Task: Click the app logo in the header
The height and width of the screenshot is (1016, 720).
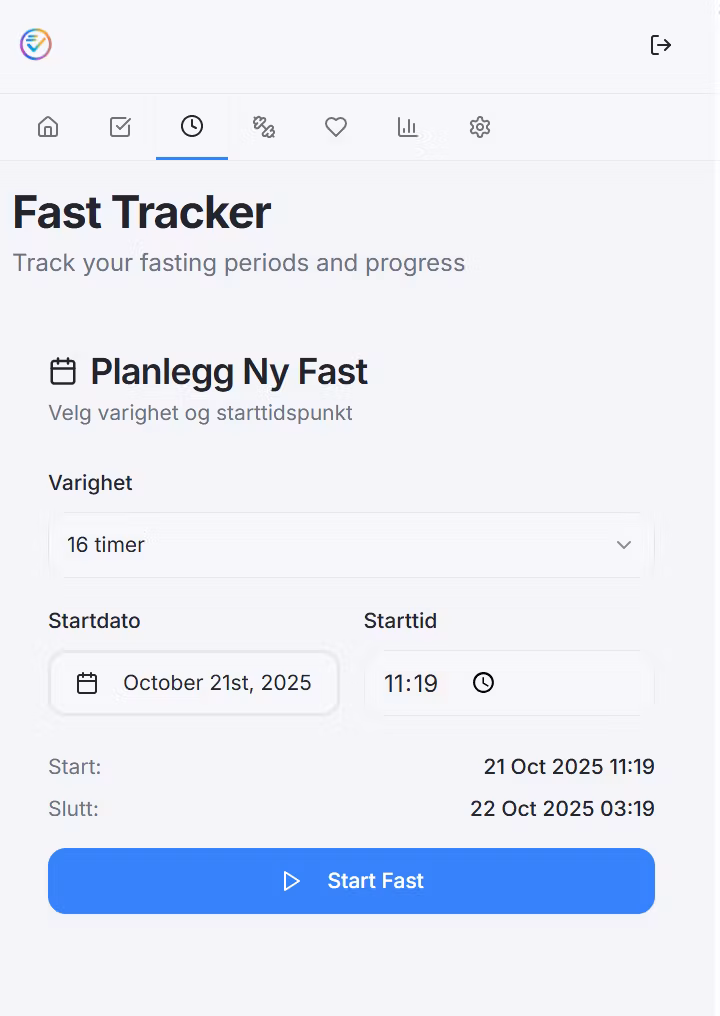Action: point(36,44)
